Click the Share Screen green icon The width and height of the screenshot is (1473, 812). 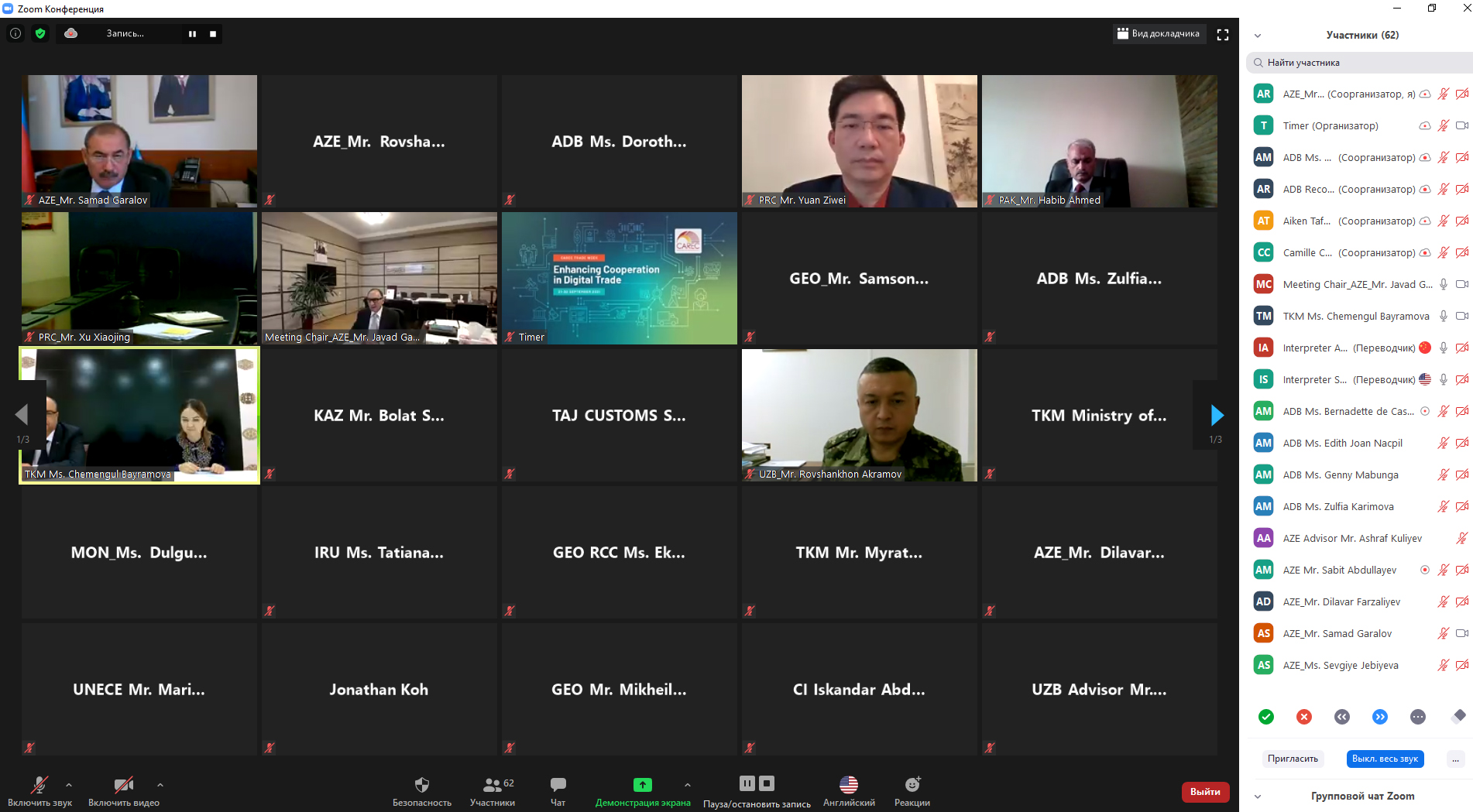click(x=642, y=785)
